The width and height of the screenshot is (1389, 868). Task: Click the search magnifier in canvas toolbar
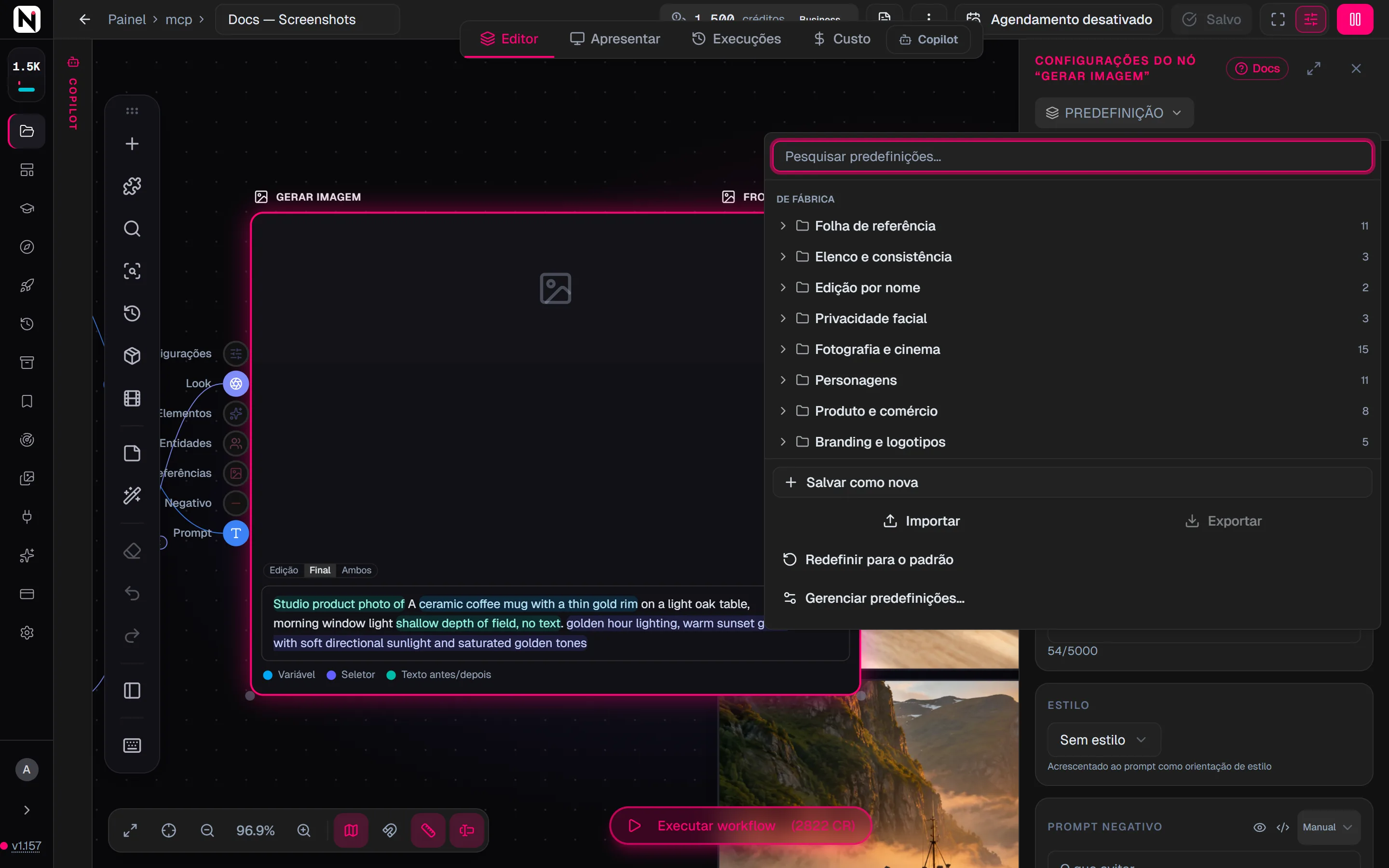[x=132, y=229]
